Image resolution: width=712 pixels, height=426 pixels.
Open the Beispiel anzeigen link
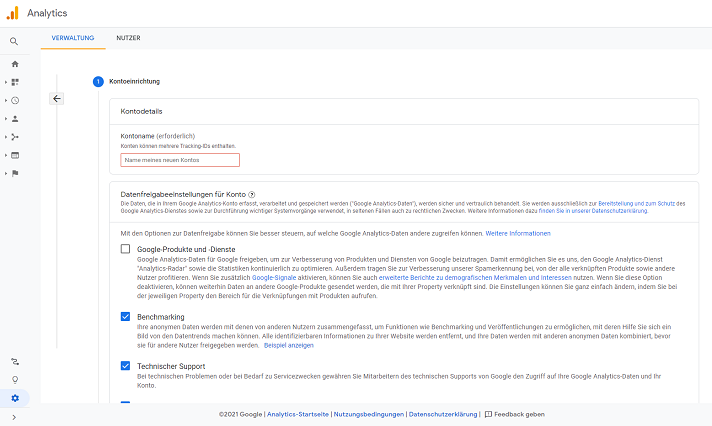(288, 346)
